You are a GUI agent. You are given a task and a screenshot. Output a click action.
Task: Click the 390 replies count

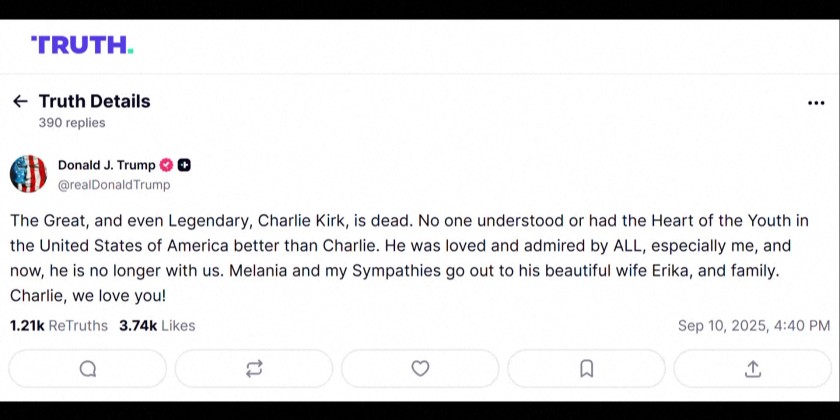pos(72,123)
